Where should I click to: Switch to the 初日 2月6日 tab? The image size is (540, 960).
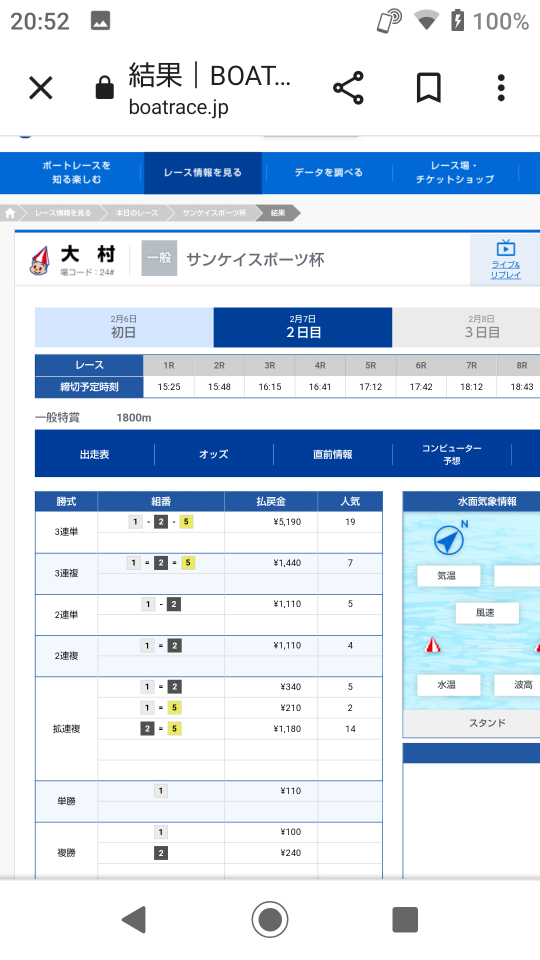(124, 327)
